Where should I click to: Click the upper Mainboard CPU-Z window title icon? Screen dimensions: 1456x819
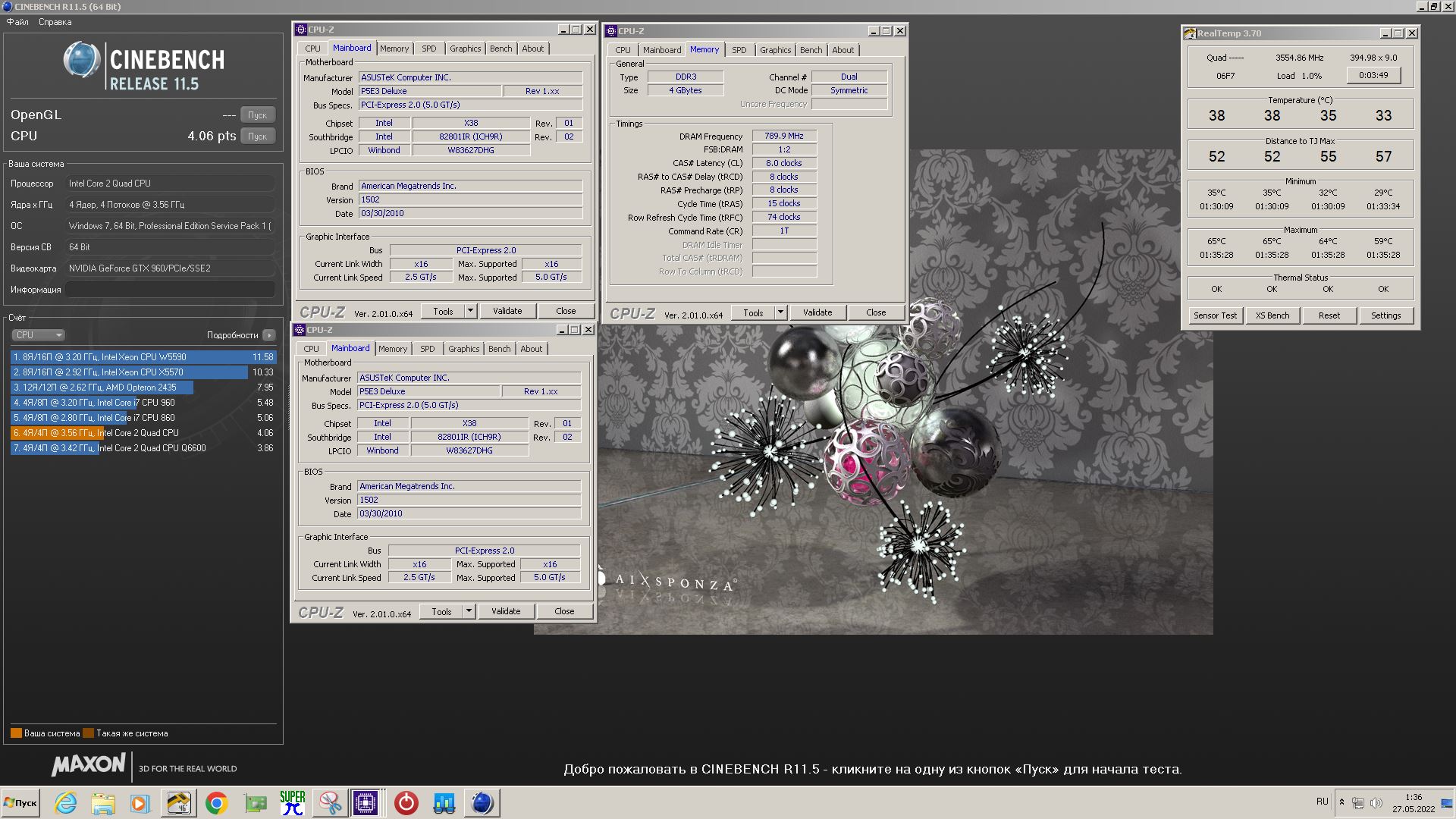[x=301, y=30]
